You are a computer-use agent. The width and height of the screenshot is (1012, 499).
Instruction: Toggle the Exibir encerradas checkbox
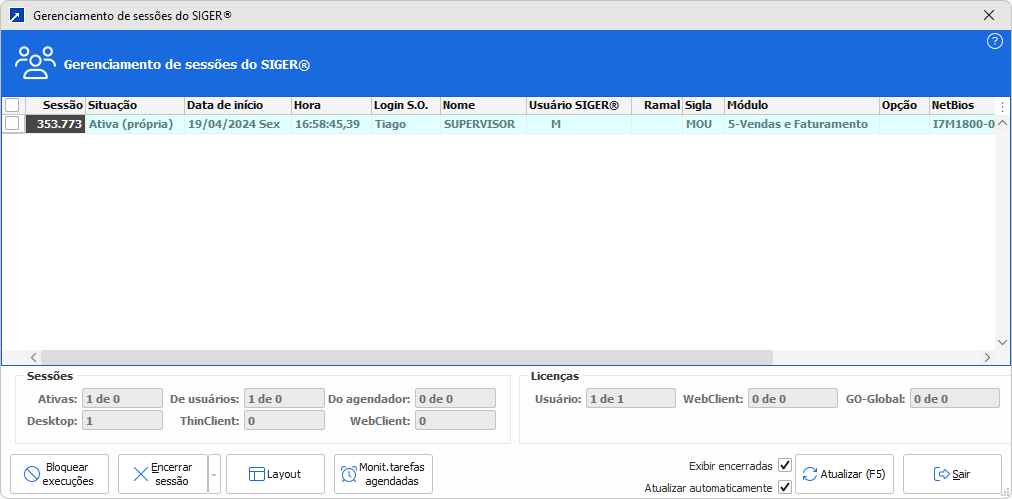[x=785, y=465]
